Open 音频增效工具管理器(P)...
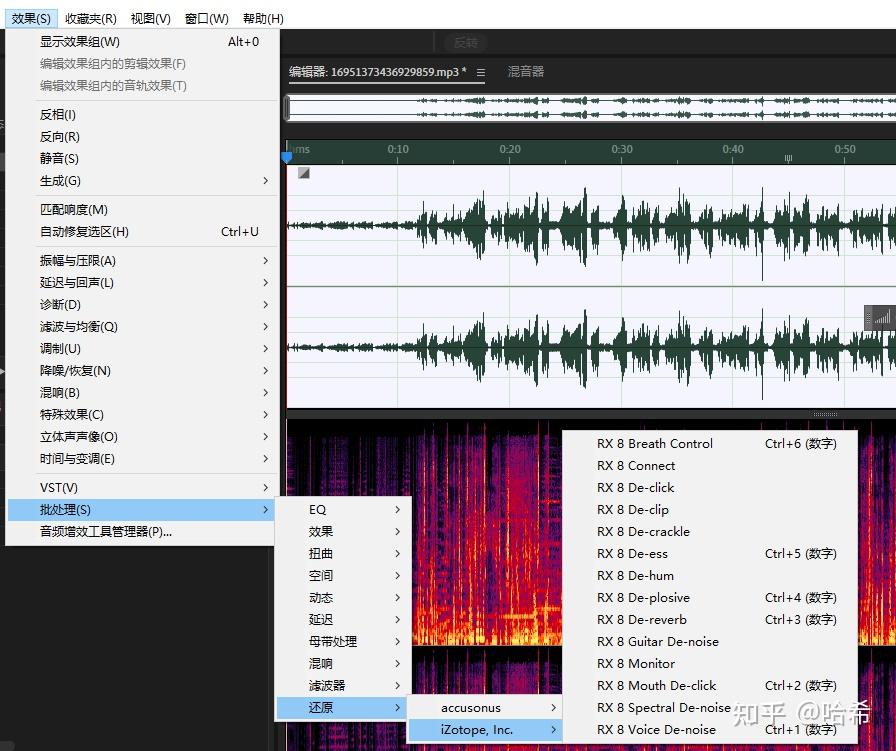Image resolution: width=896 pixels, height=751 pixels. click(106, 531)
